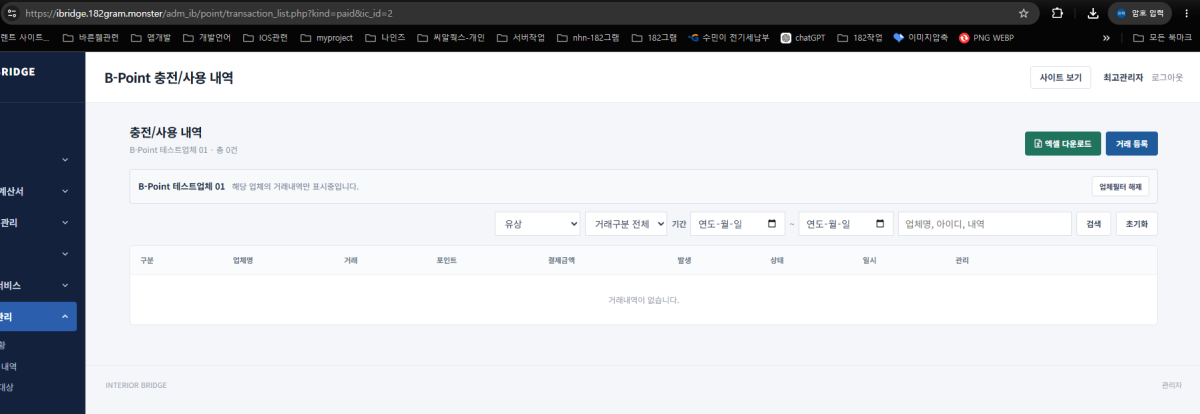
Task: Open the nhn-182그램 bookmark folder
Action: [x=587, y=37]
